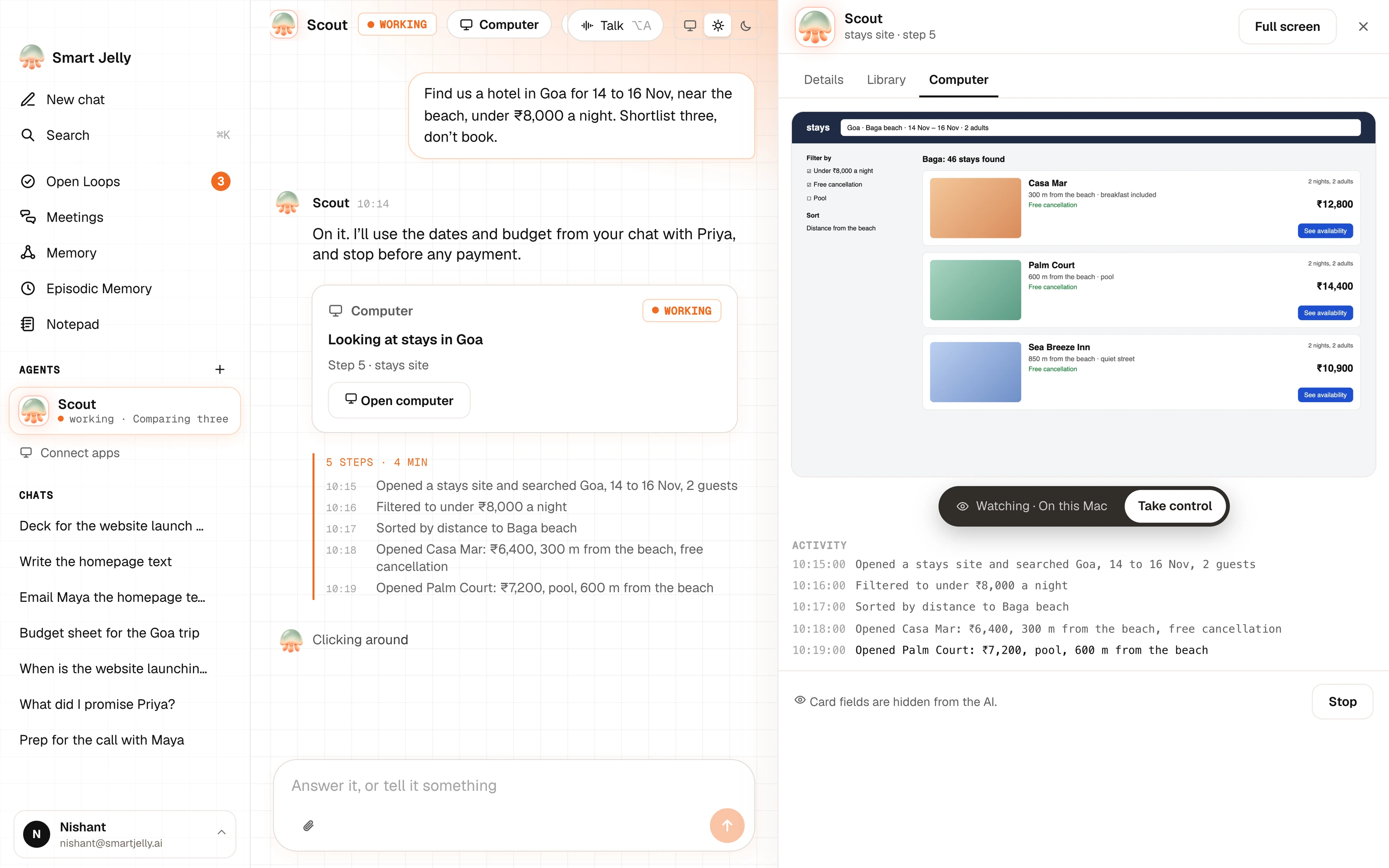Click the eye icon beside "Watching · On this Mac"

(x=962, y=506)
